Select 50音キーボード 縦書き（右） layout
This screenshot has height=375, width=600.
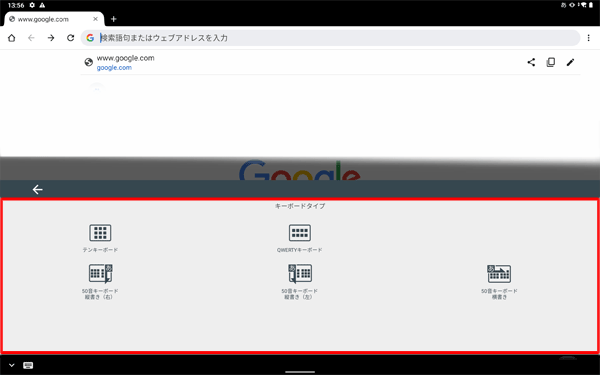(101, 273)
